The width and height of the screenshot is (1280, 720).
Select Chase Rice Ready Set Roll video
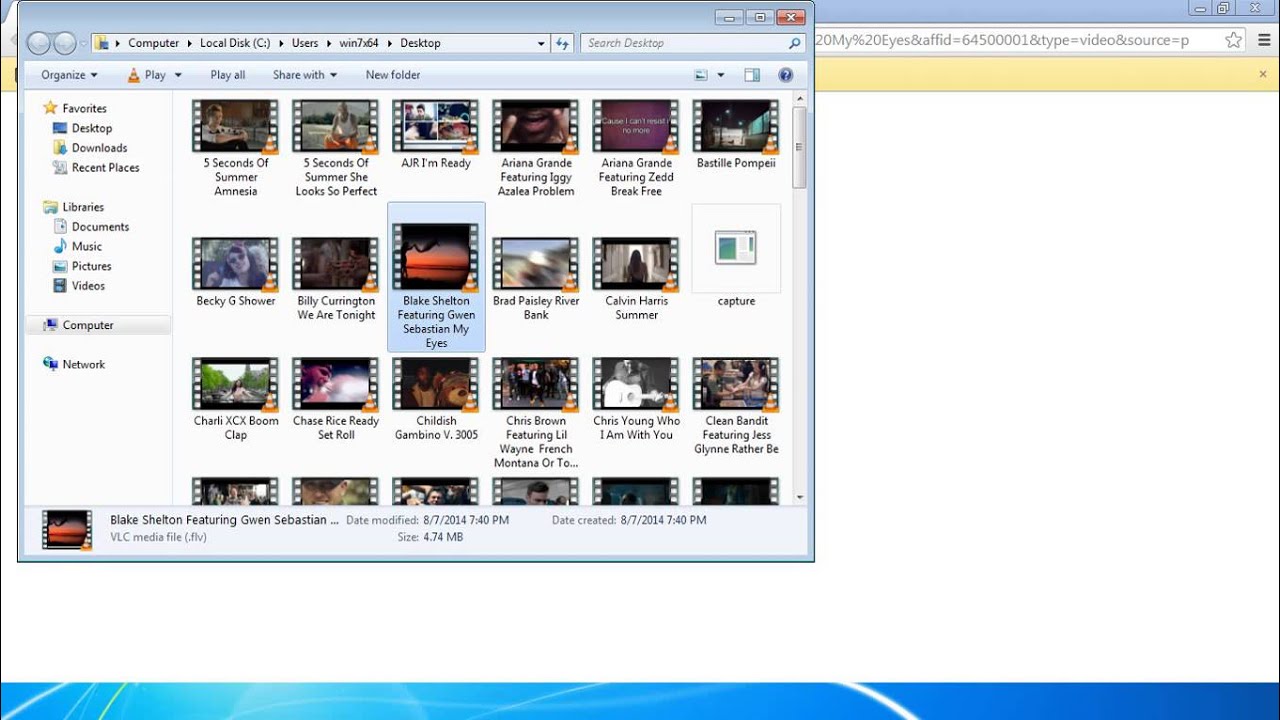coord(336,399)
